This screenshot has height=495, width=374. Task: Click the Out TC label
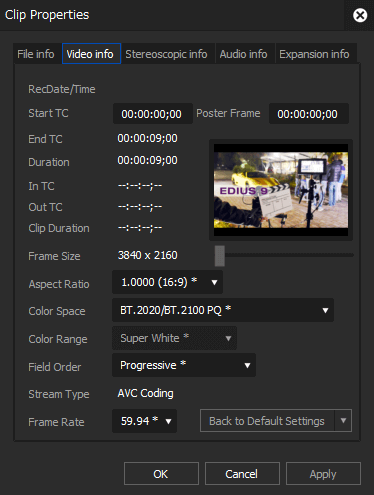click(x=45, y=207)
